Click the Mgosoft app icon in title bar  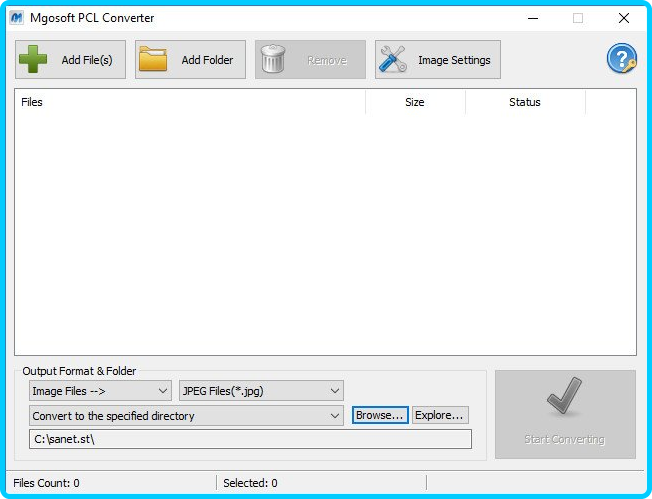tap(18, 18)
